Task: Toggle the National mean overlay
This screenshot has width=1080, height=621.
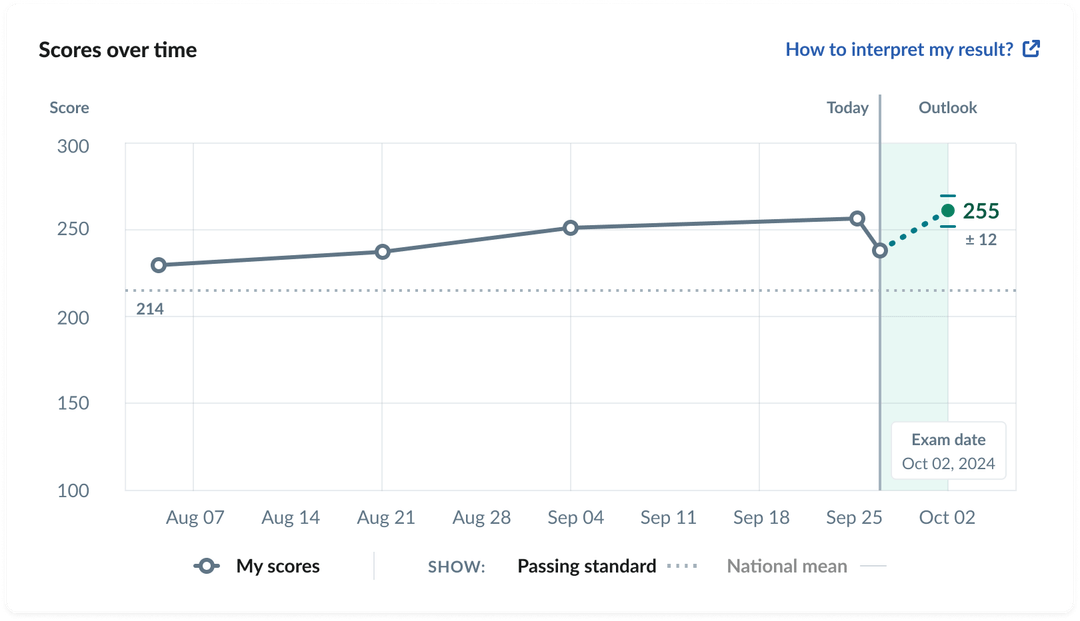Action: (x=786, y=566)
